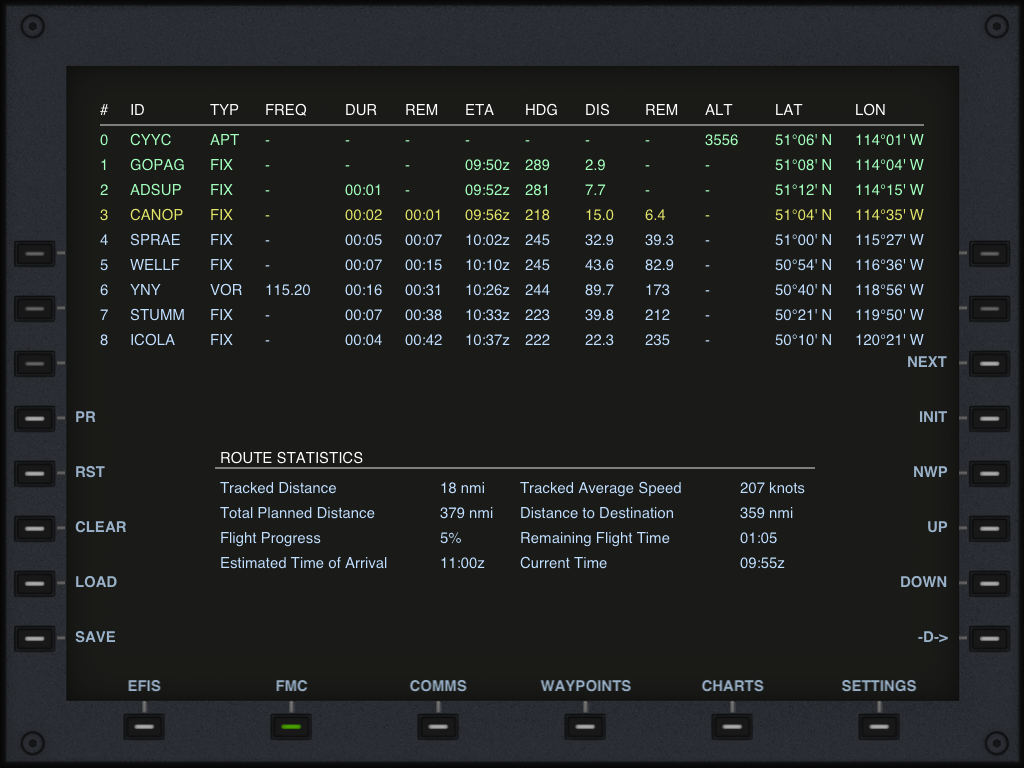1024x768 pixels.
Task: Tap the RST soft key label
Action: (90, 472)
